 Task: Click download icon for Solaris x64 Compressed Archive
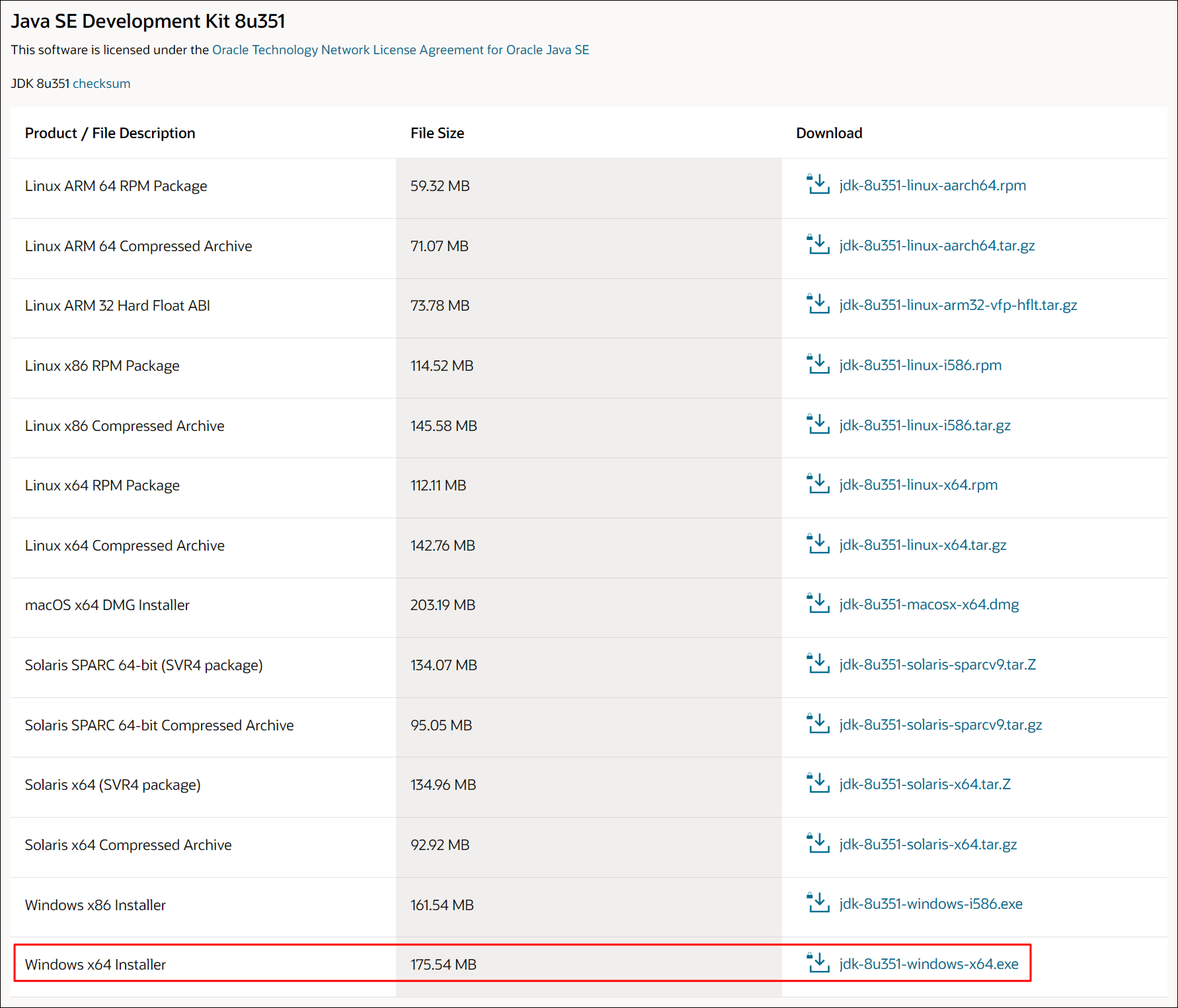click(818, 843)
